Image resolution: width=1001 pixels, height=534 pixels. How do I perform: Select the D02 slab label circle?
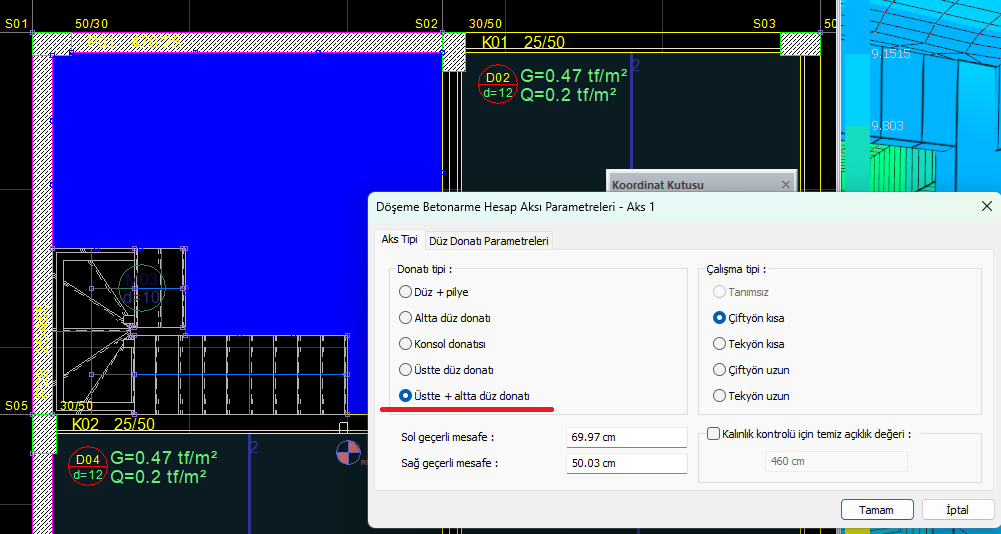click(x=498, y=84)
